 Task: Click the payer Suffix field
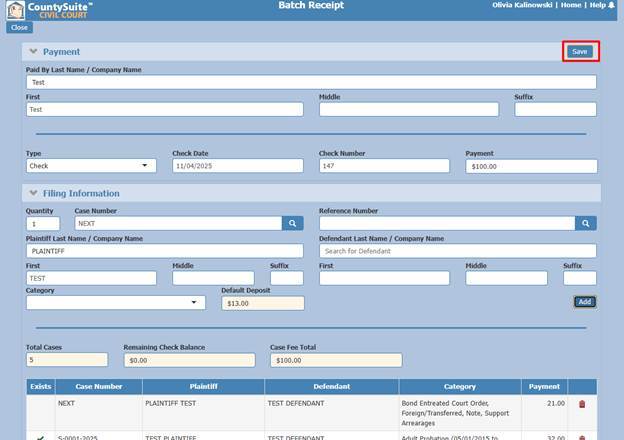click(x=556, y=109)
